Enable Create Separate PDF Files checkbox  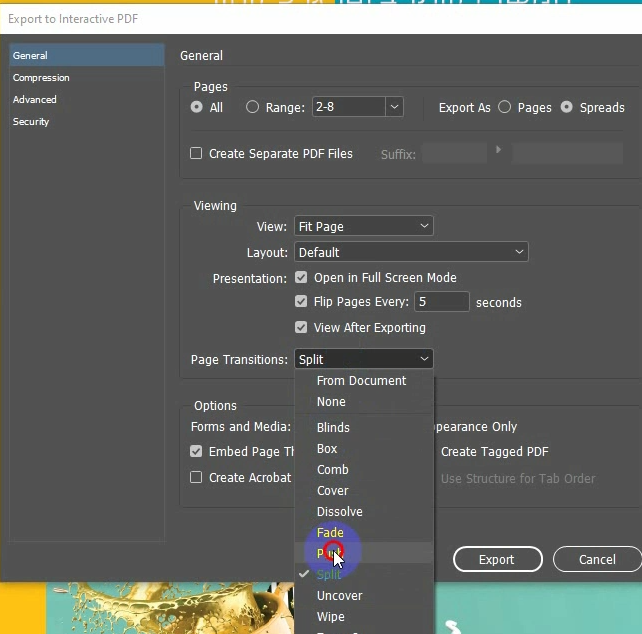(197, 153)
